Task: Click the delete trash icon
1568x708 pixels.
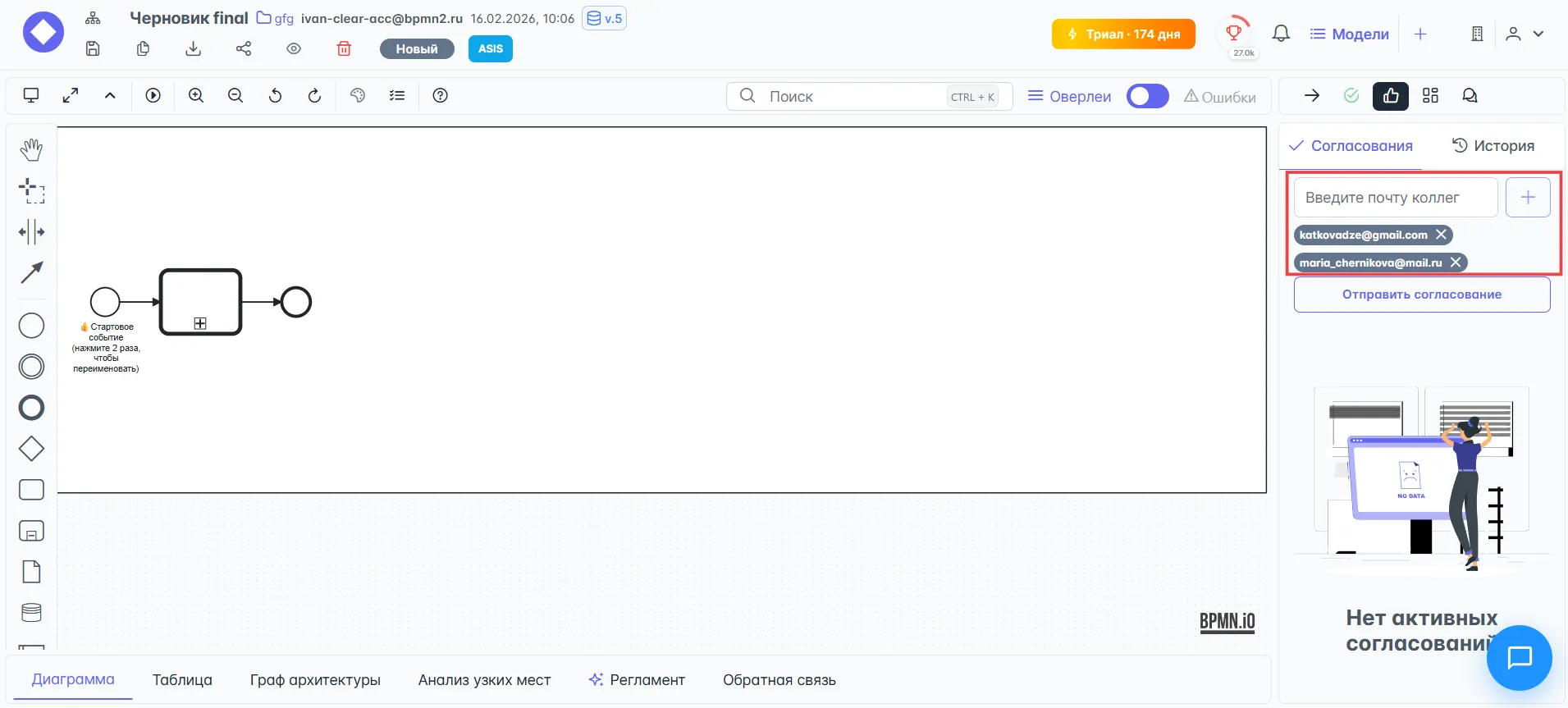Action: [344, 49]
